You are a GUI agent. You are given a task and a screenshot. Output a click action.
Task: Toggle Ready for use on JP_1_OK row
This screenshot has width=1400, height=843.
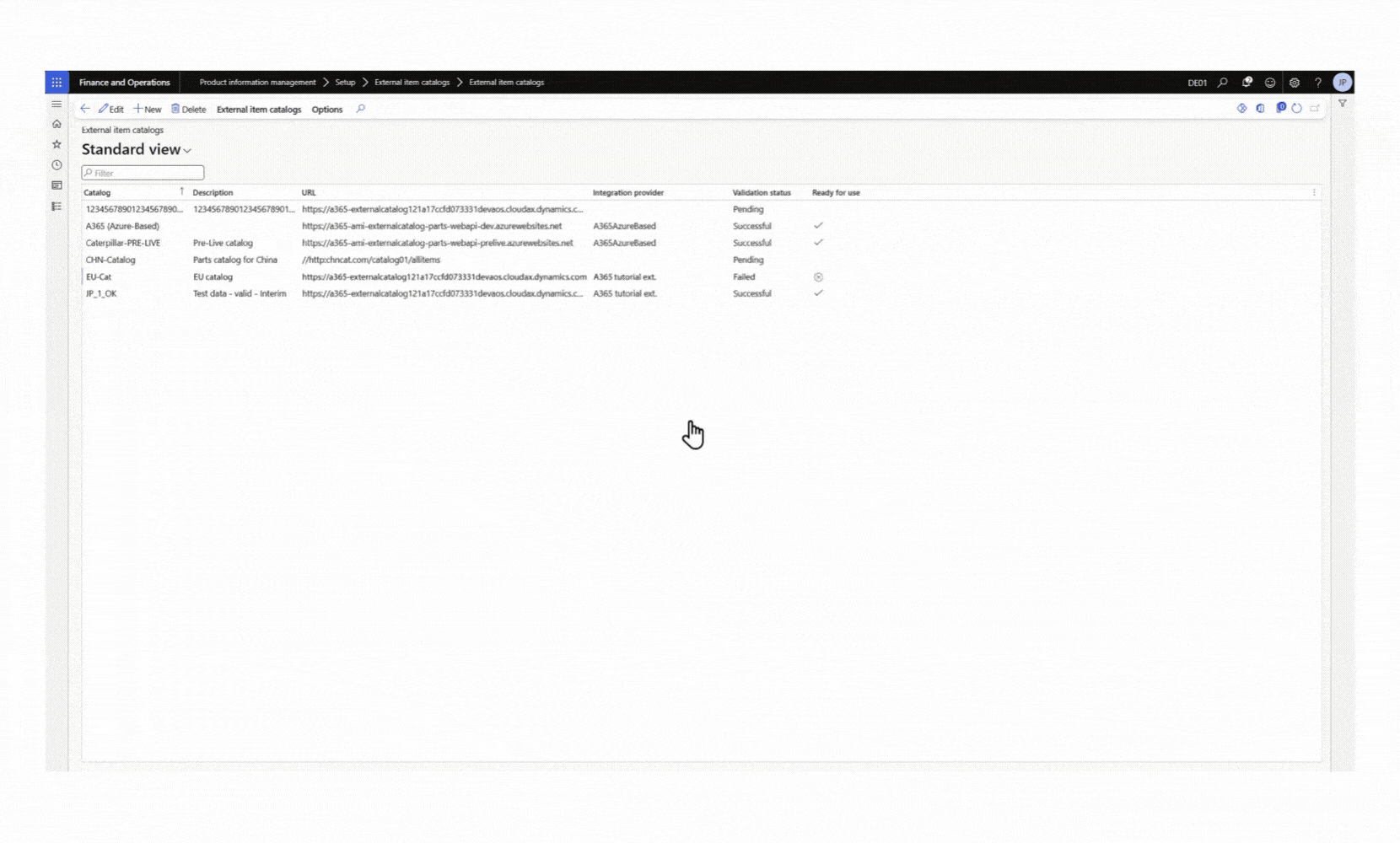818,293
